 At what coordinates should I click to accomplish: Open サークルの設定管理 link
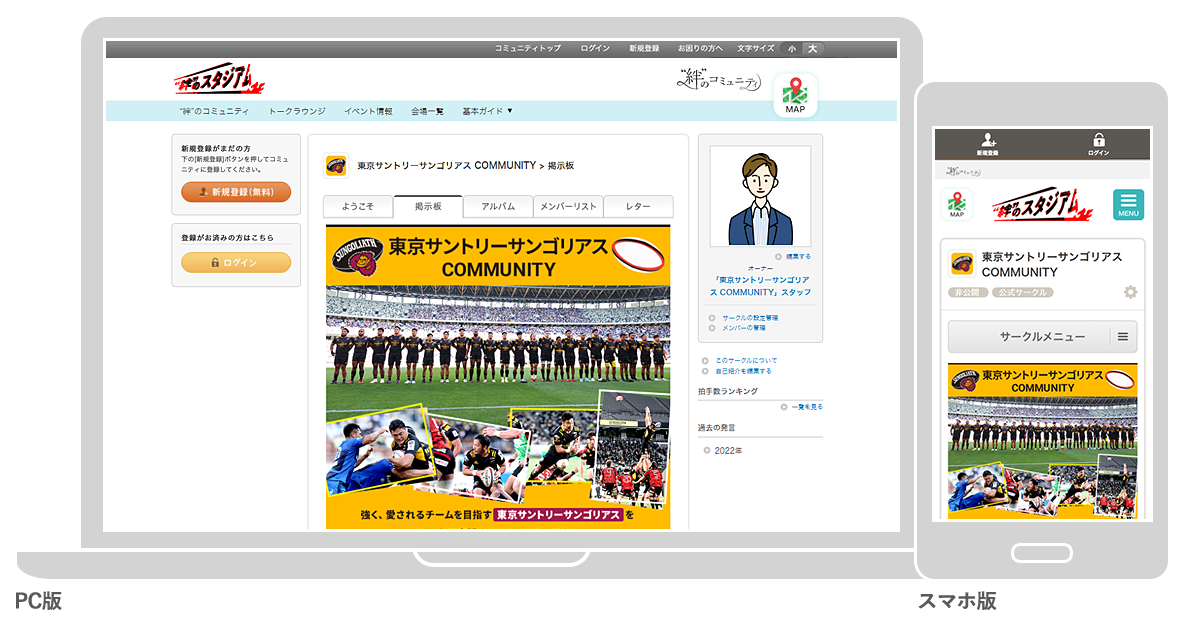click(x=750, y=317)
